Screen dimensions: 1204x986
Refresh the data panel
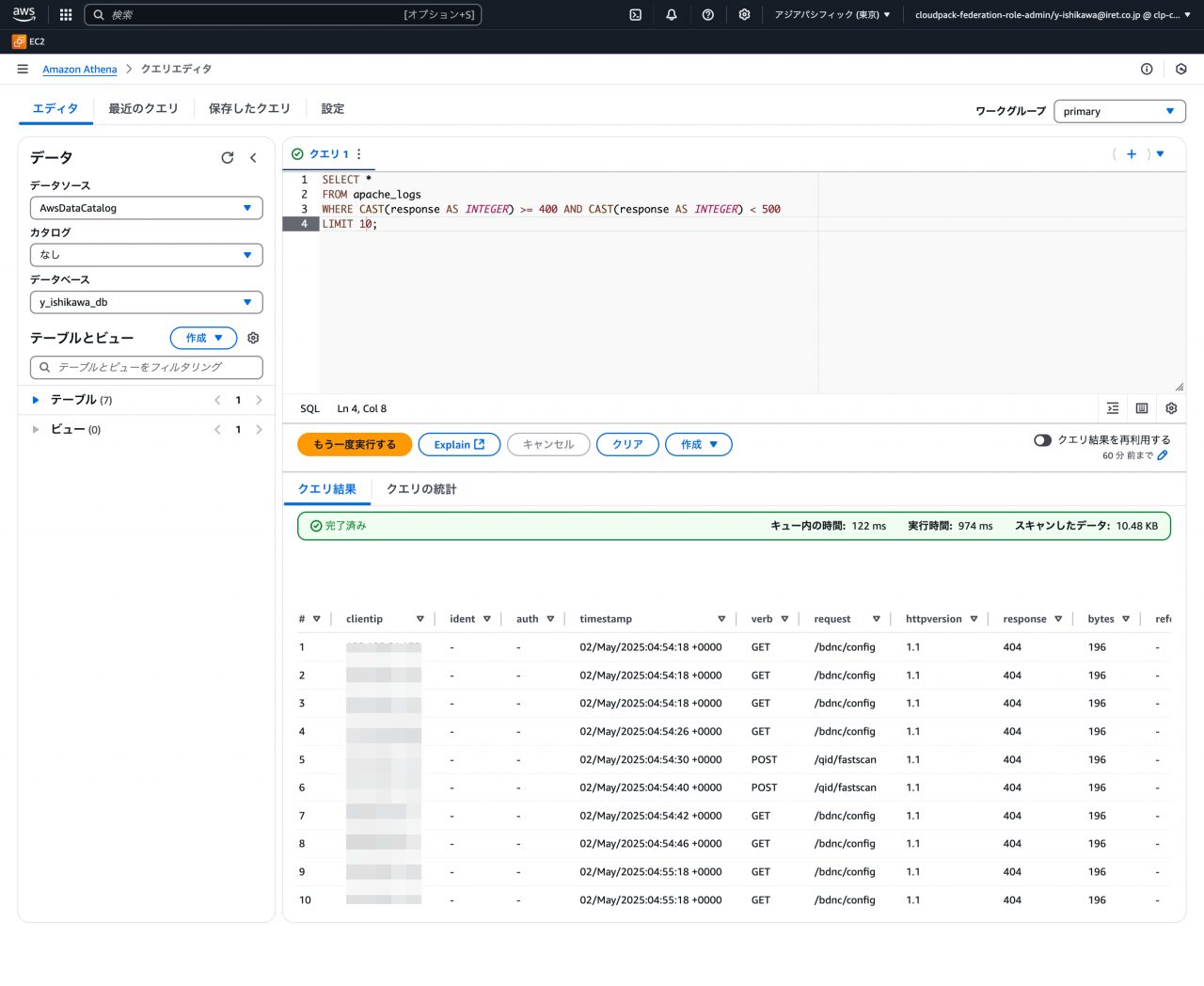pyautogui.click(x=227, y=157)
